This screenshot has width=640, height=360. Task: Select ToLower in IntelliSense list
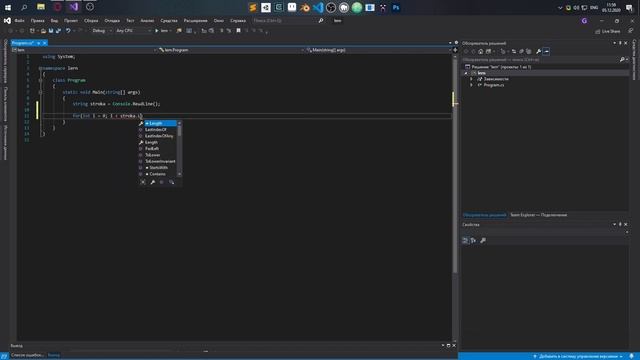153,155
